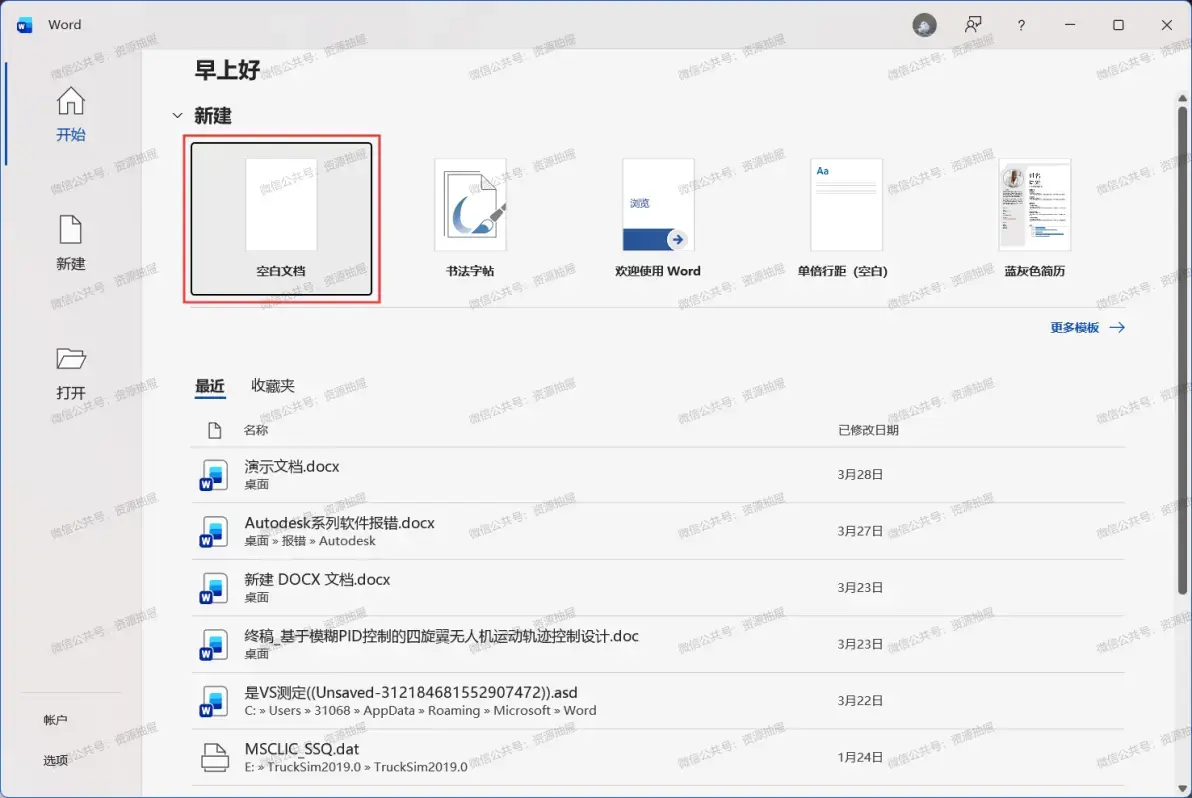Open 新建 DOCX 文档.docx

(x=658, y=588)
